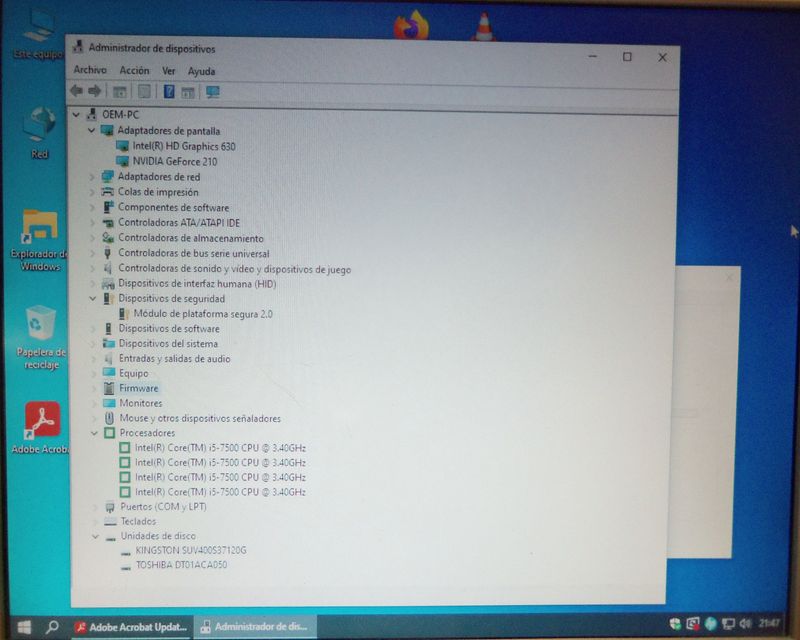Select the Firmware category label
The width and height of the screenshot is (800, 640).
(x=139, y=388)
